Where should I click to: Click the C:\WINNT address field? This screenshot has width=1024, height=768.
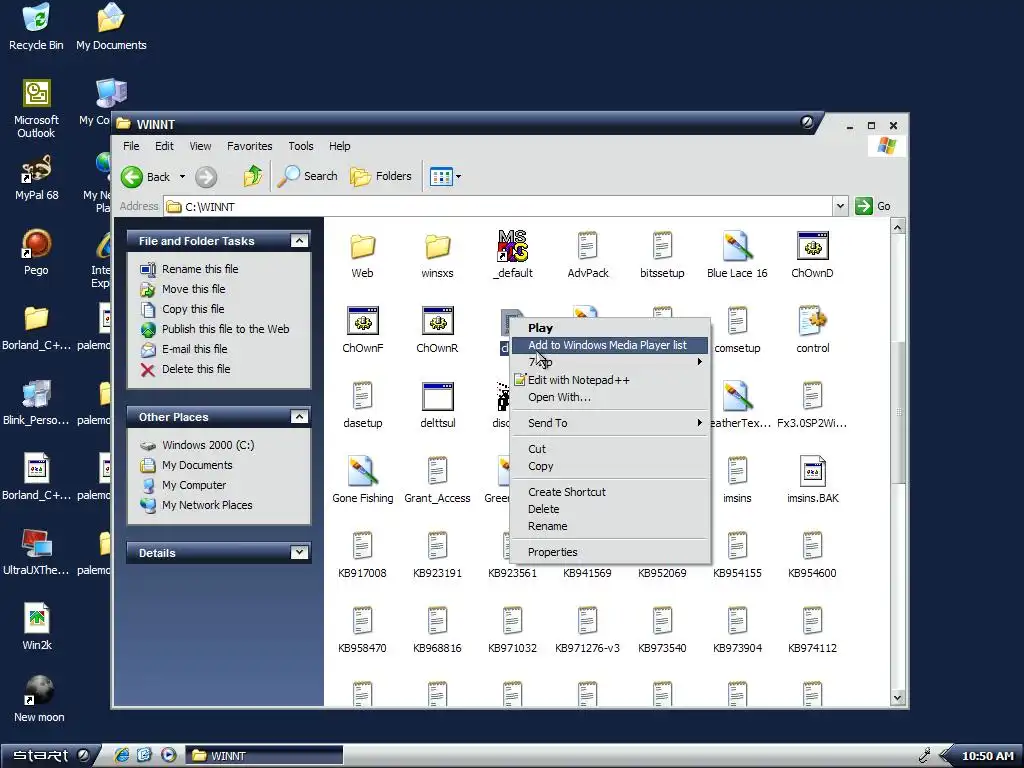[x=498, y=207]
